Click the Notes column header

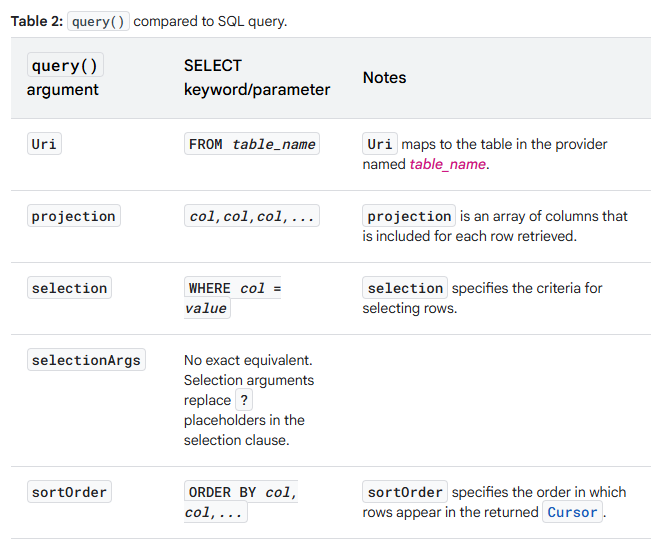click(x=384, y=77)
